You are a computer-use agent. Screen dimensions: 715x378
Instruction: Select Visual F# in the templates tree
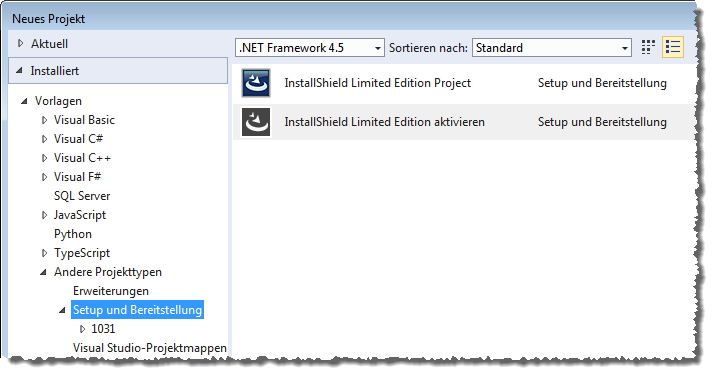pyautogui.click(x=78, y=176)
